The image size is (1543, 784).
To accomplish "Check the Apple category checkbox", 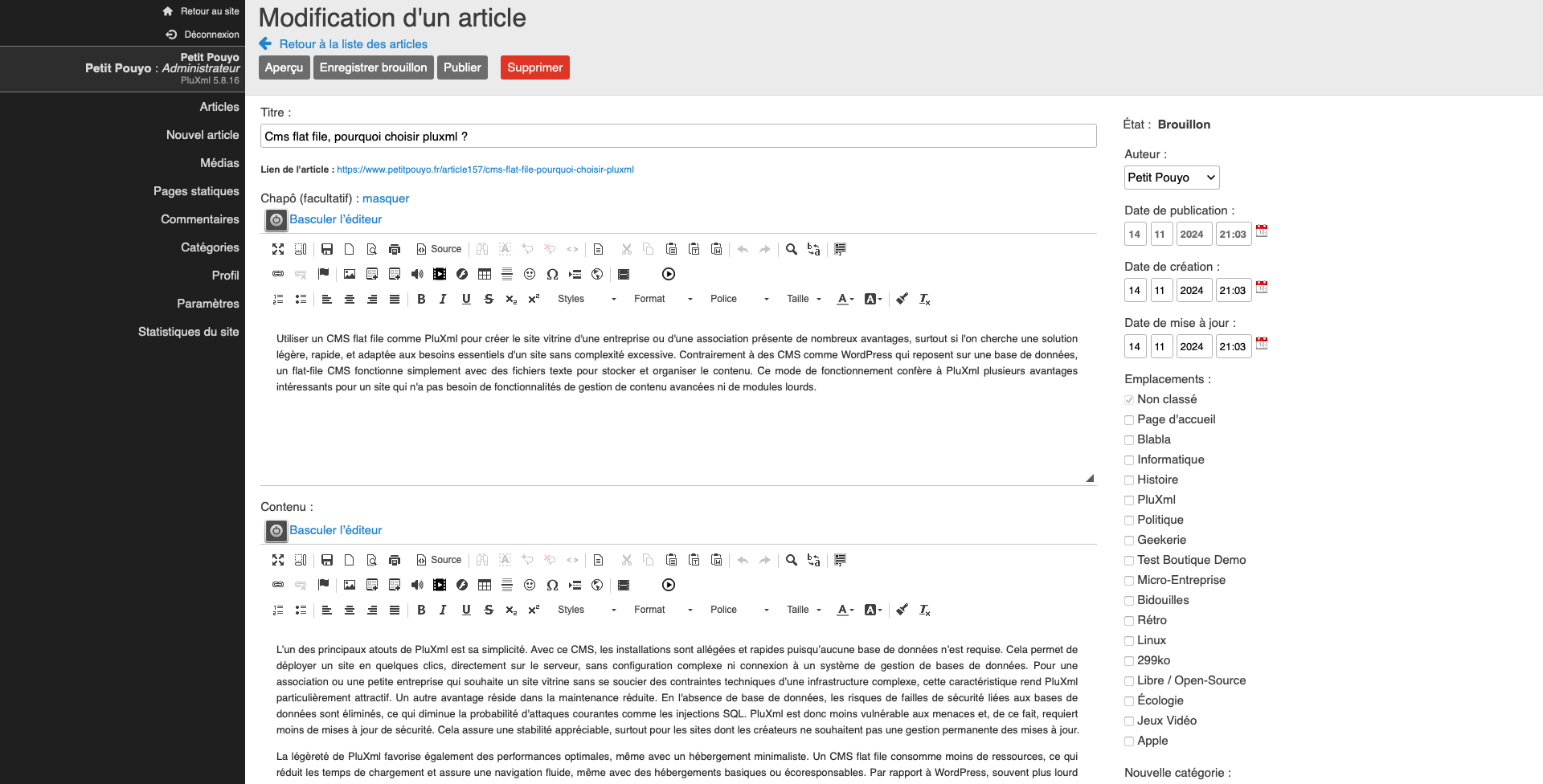I will click(x=1129, y=741).
